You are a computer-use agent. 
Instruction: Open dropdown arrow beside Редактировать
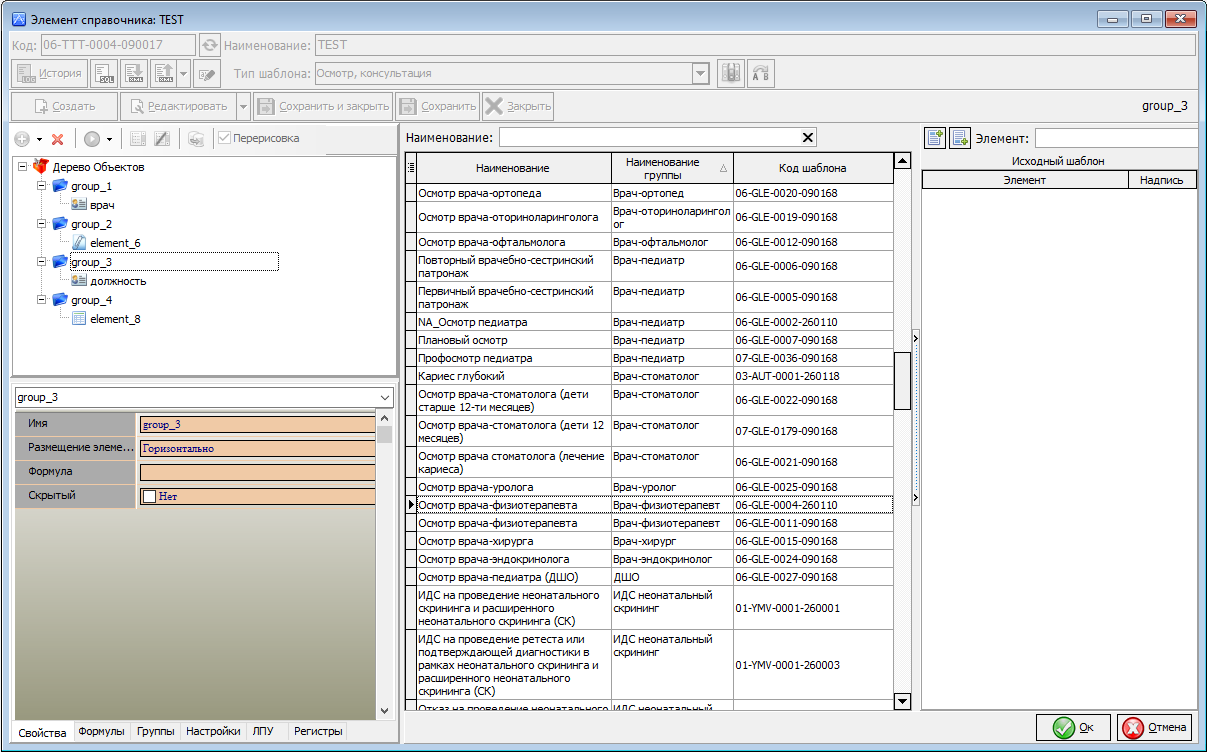243,106
